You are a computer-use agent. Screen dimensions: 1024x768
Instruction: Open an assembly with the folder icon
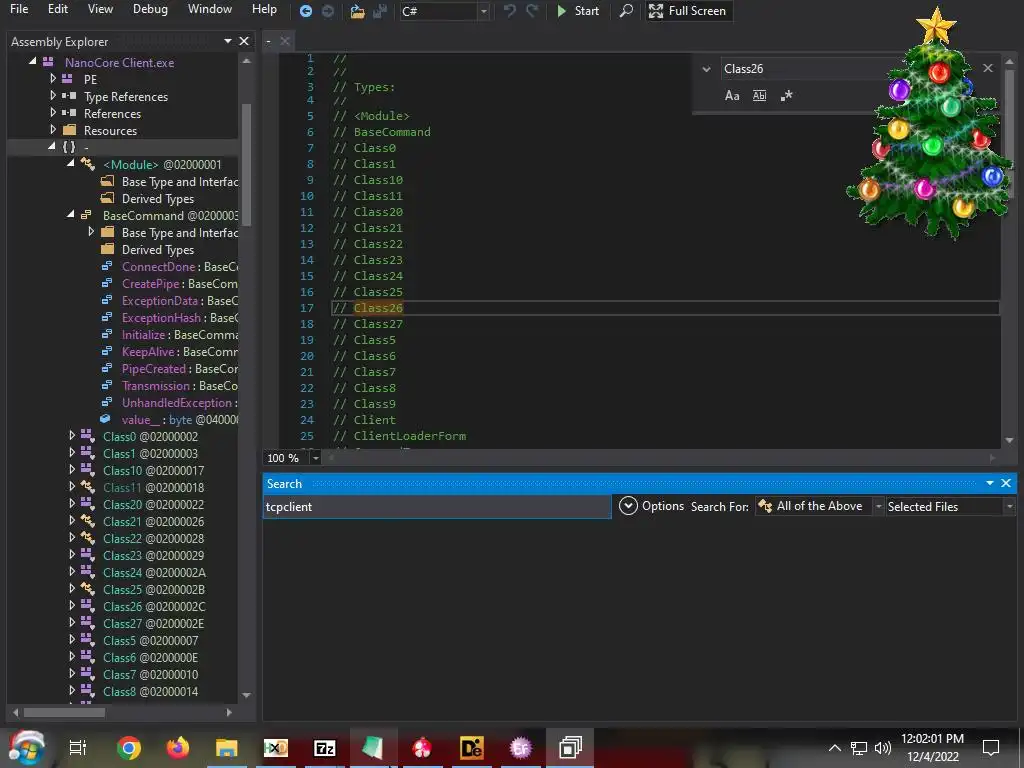[x=357, y=11]
